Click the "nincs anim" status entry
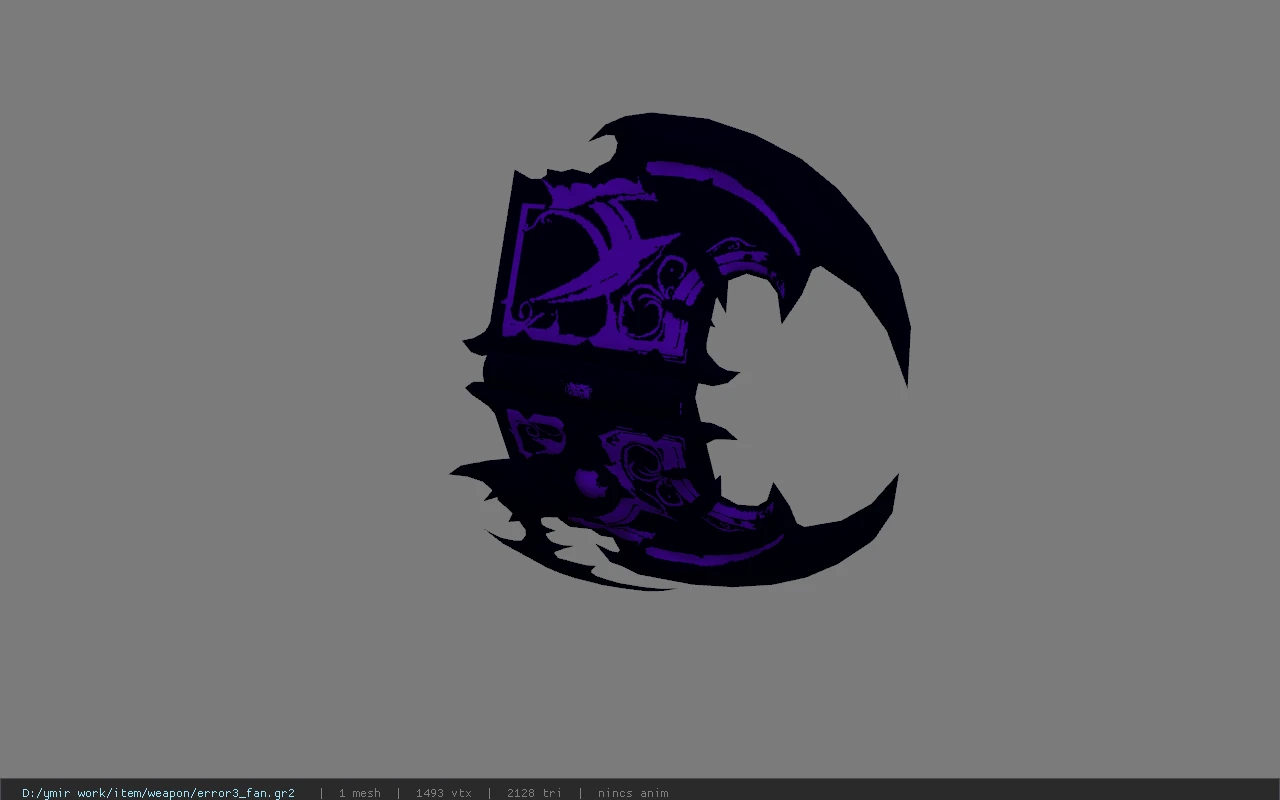 633,793
